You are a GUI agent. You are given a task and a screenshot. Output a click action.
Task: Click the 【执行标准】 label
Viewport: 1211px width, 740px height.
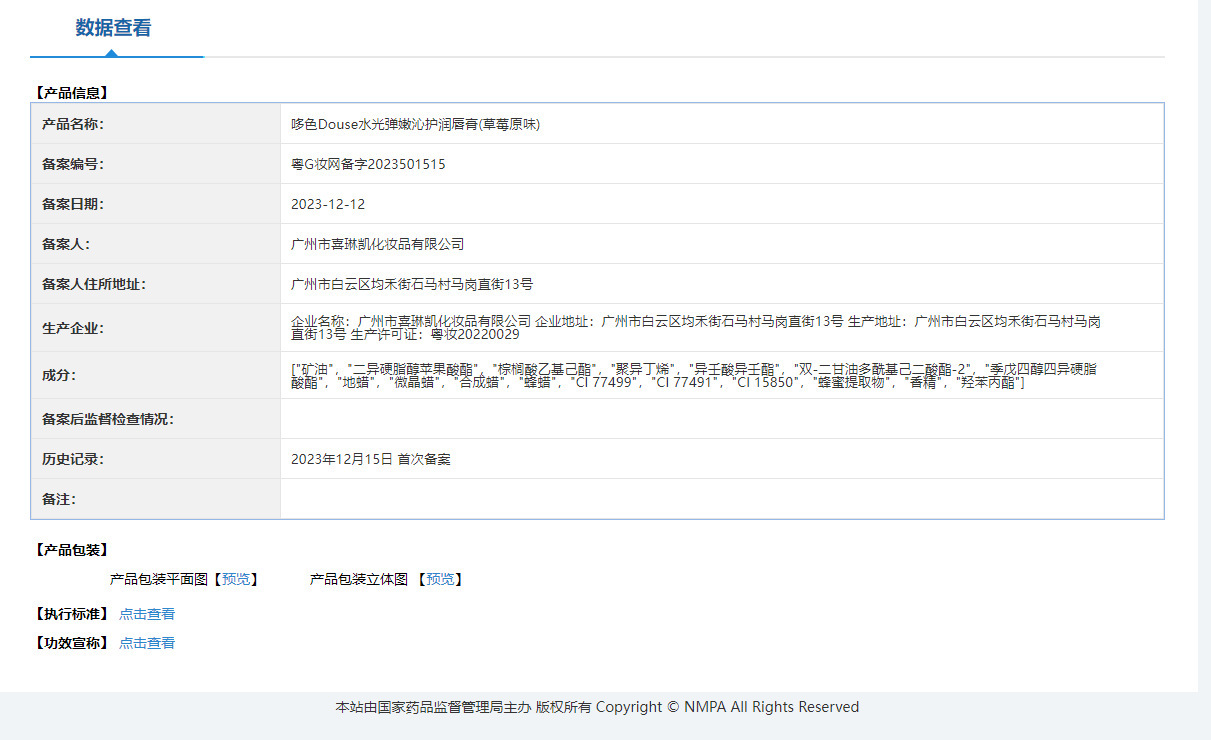(x=71, y=614)
